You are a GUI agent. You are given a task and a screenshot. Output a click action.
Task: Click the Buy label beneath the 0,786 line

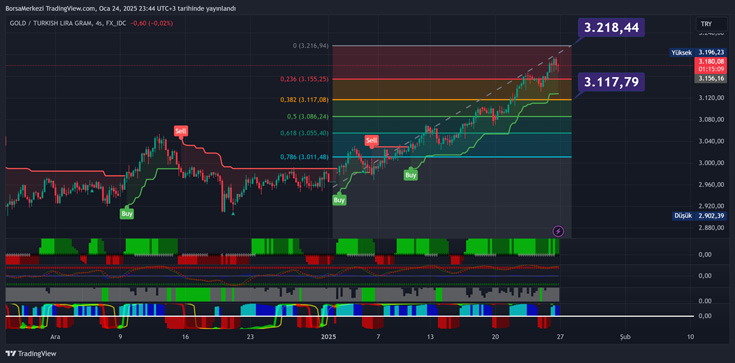(x=411, y=175)
